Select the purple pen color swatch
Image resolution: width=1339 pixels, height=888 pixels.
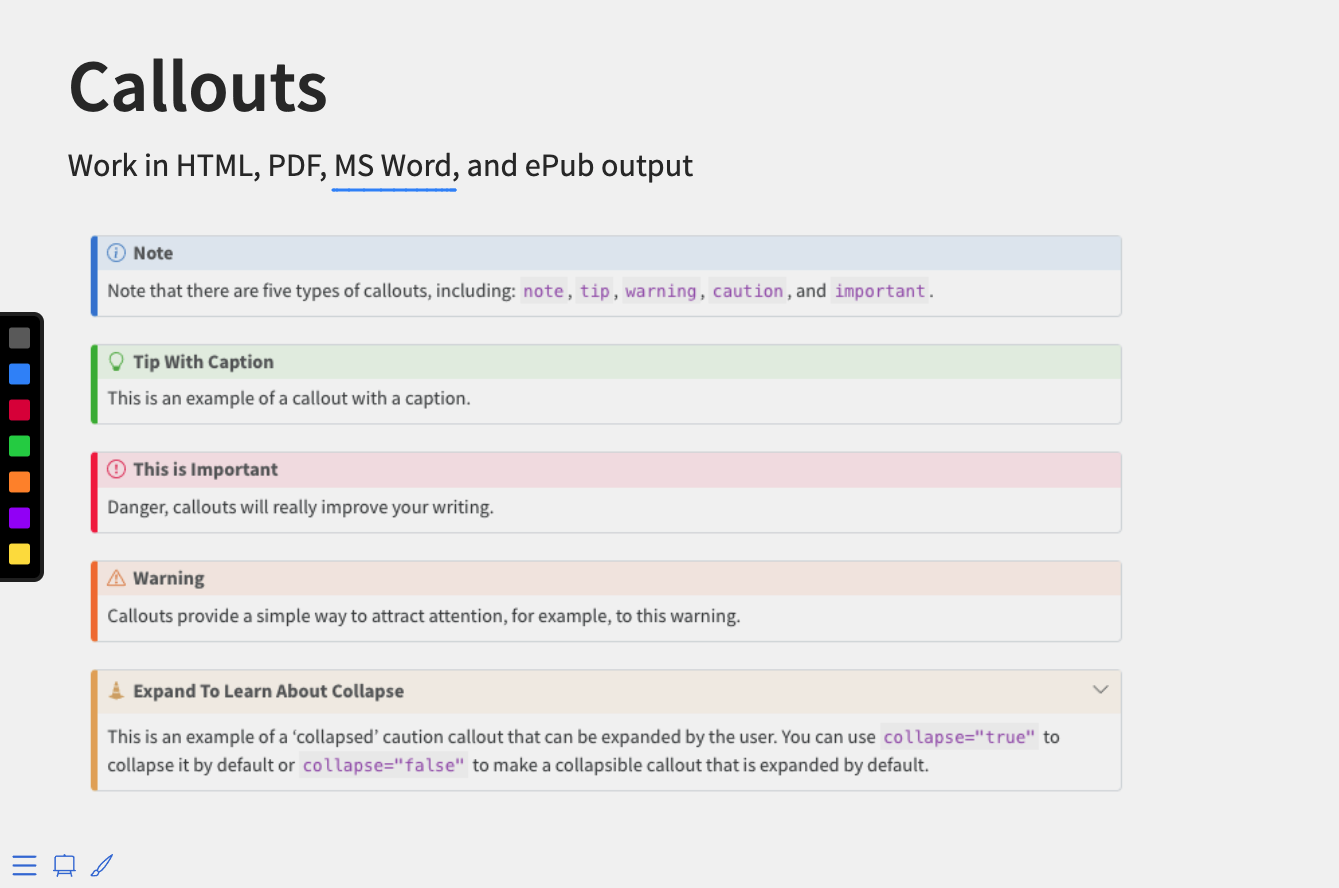20,518
